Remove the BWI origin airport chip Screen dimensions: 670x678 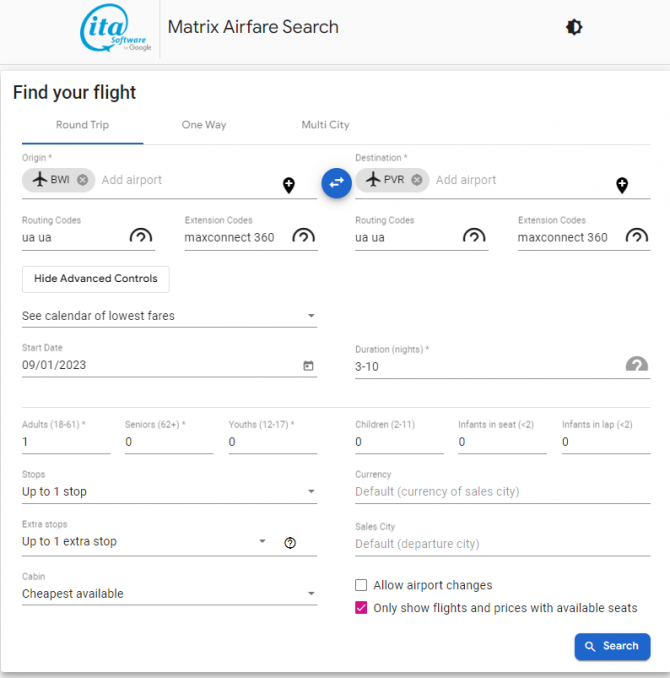click(82, 180)
